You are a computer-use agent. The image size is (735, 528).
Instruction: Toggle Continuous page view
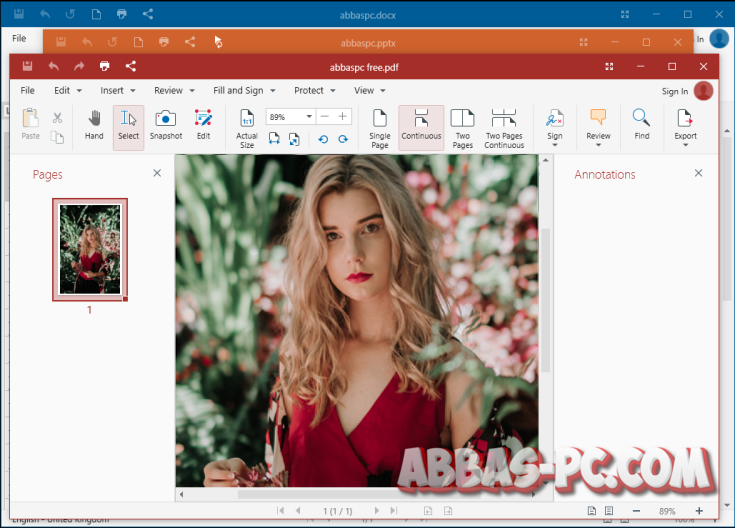[421, 128]
